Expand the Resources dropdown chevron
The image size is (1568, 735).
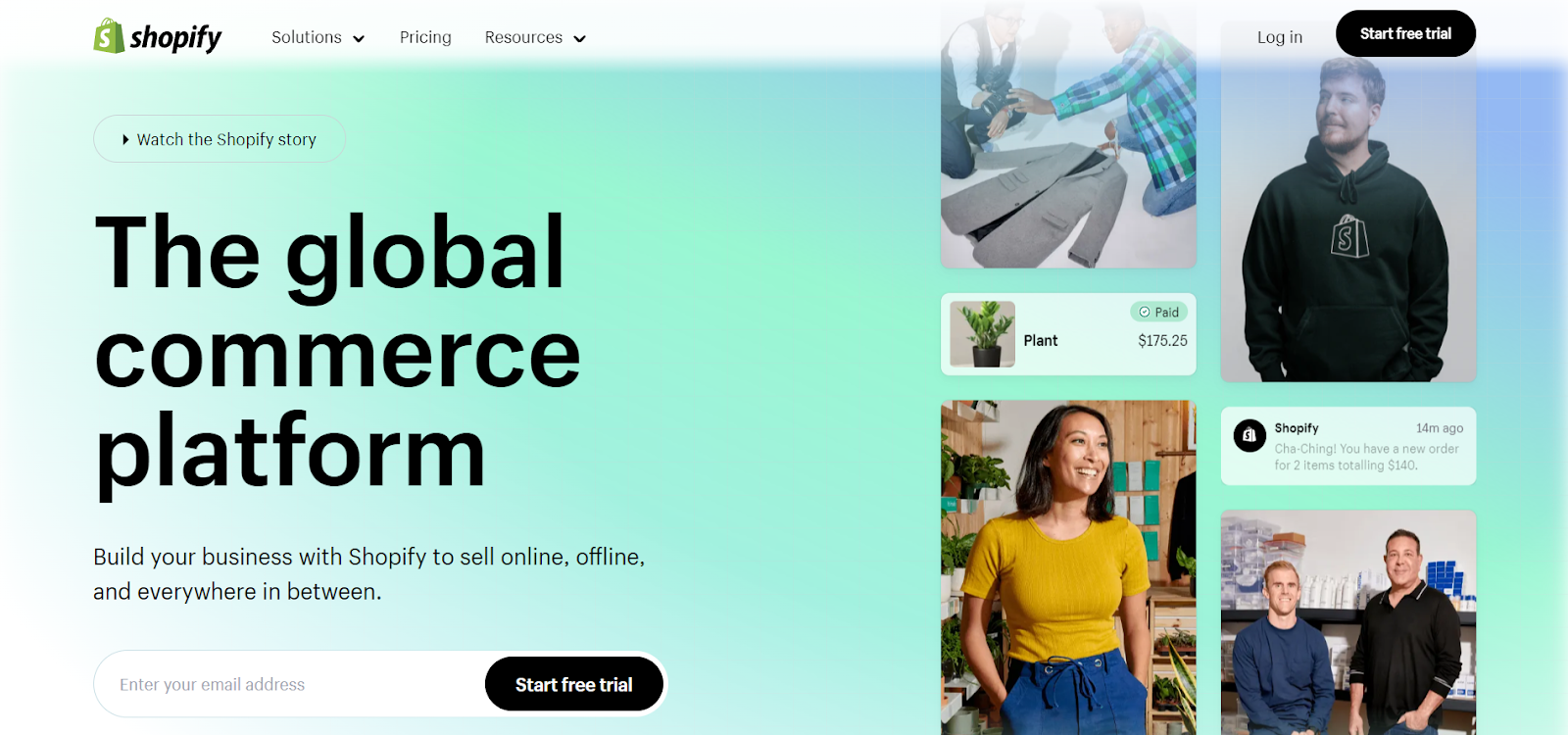coord(579,39)
